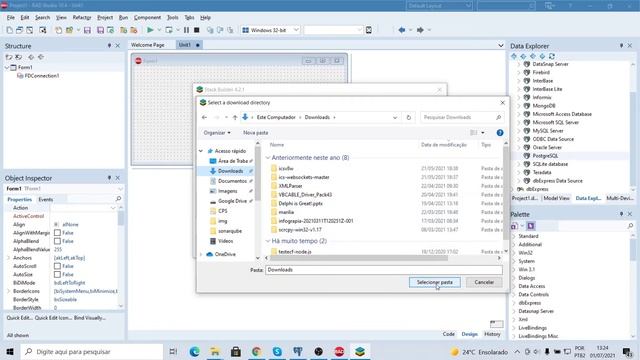The height and width of the screenshot is (360, 640).
Task: Open the icsv8w folder
Action: point(286,168)
